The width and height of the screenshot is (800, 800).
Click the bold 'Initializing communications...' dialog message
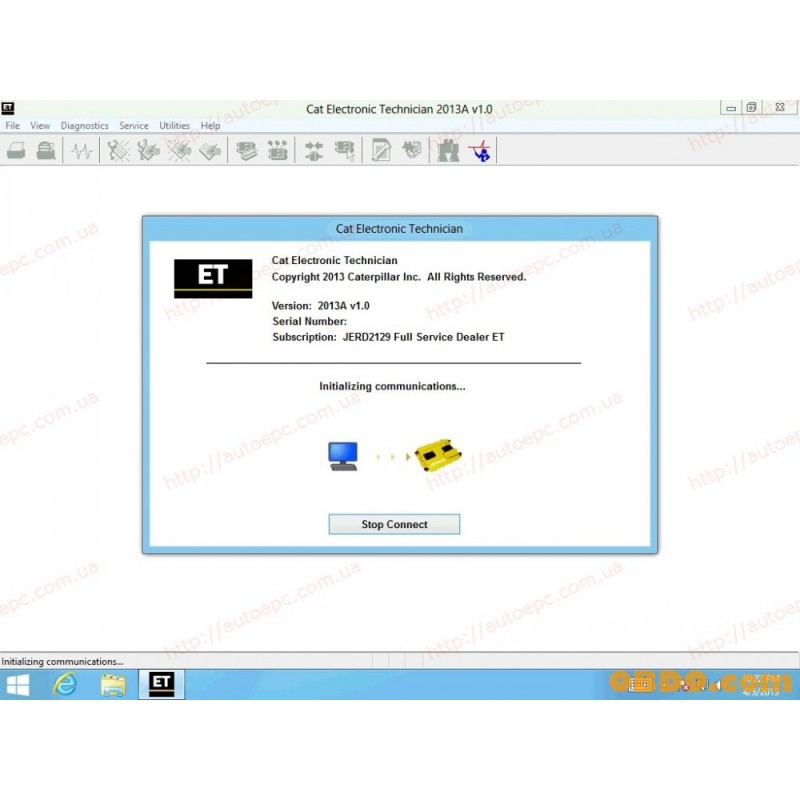tap(392, 386)
